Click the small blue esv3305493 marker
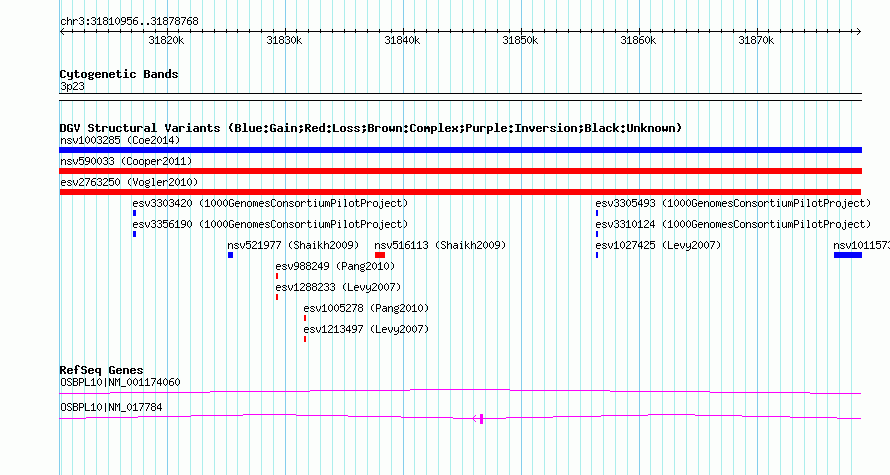The image size is (890, 475). tap(597, 213)
